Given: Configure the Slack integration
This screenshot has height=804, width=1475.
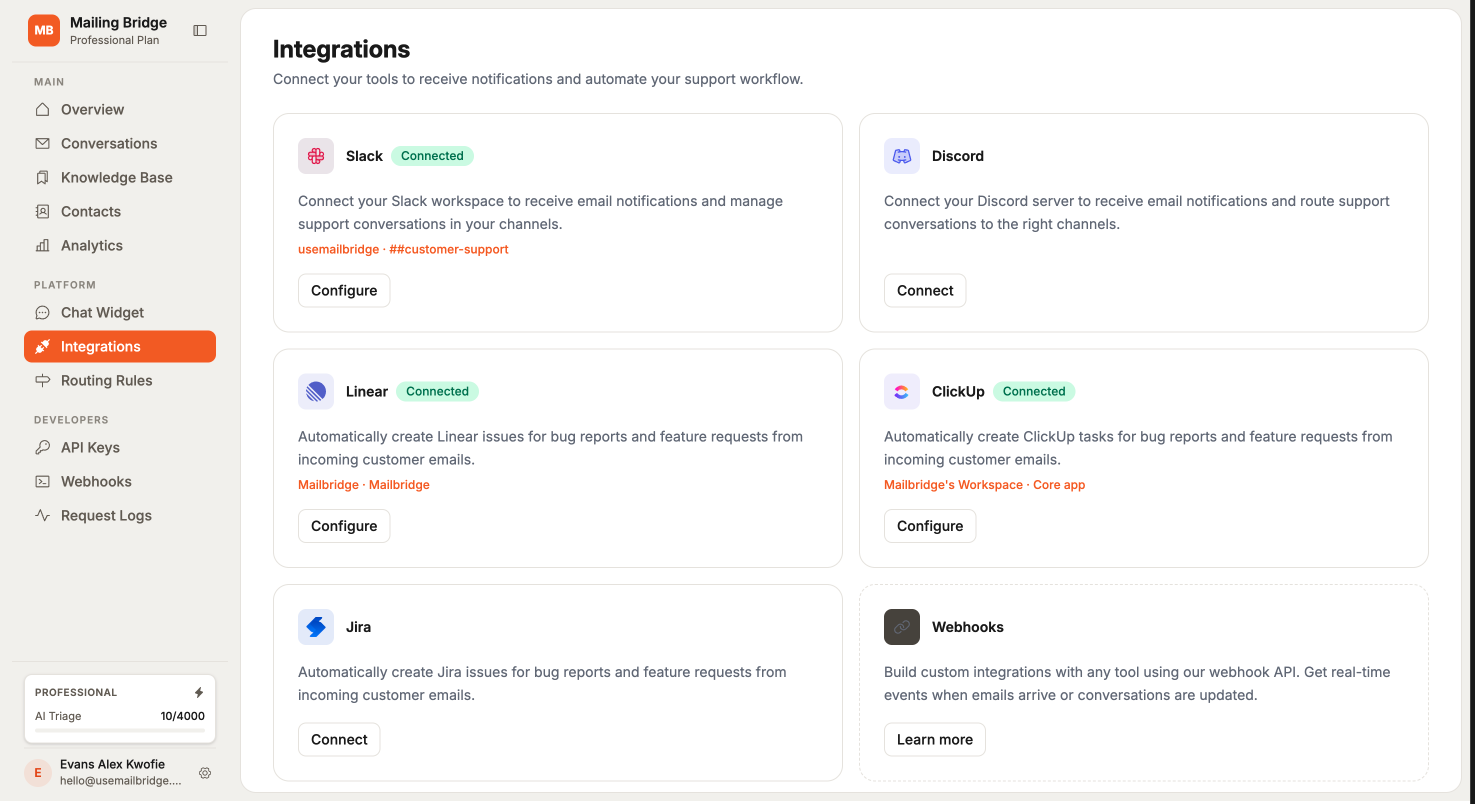Looking at the screenshot, I should pyautogui.click(x=344, y=290).
